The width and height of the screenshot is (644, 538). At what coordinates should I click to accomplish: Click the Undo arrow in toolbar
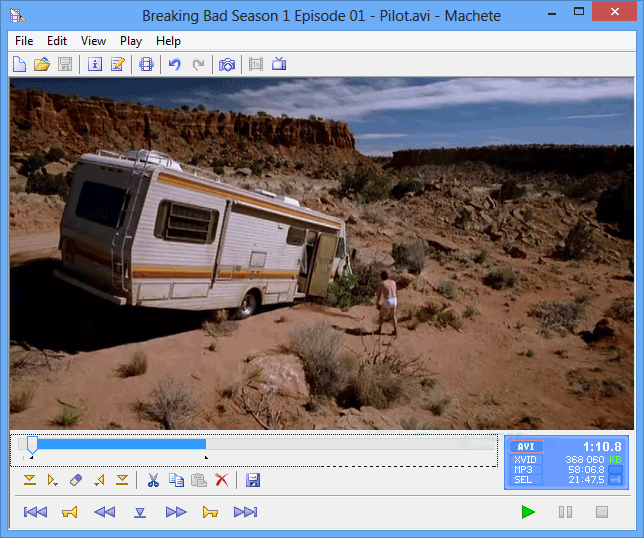point(174,65)
